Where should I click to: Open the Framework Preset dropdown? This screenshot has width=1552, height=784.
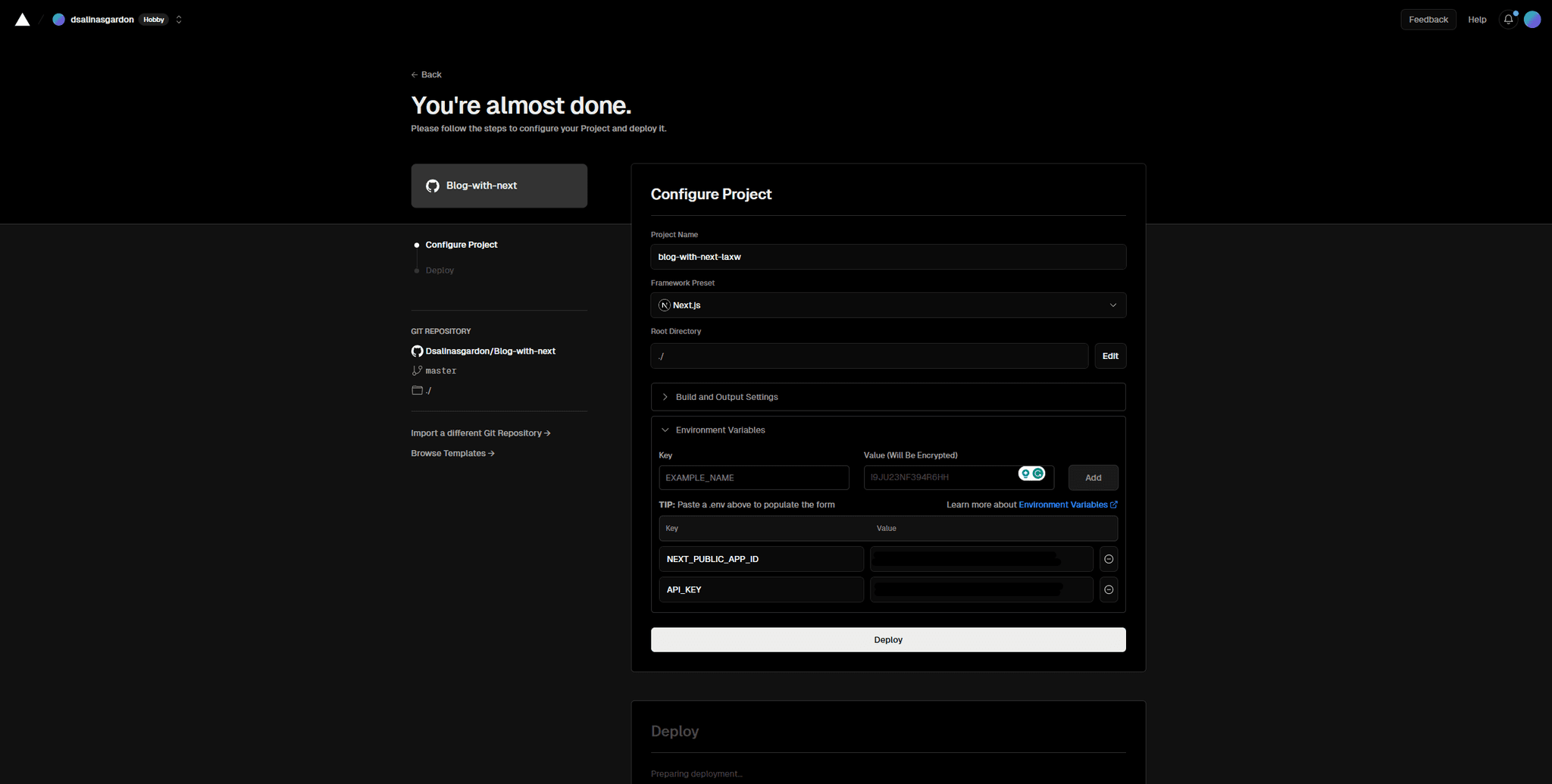coord(888,305)
